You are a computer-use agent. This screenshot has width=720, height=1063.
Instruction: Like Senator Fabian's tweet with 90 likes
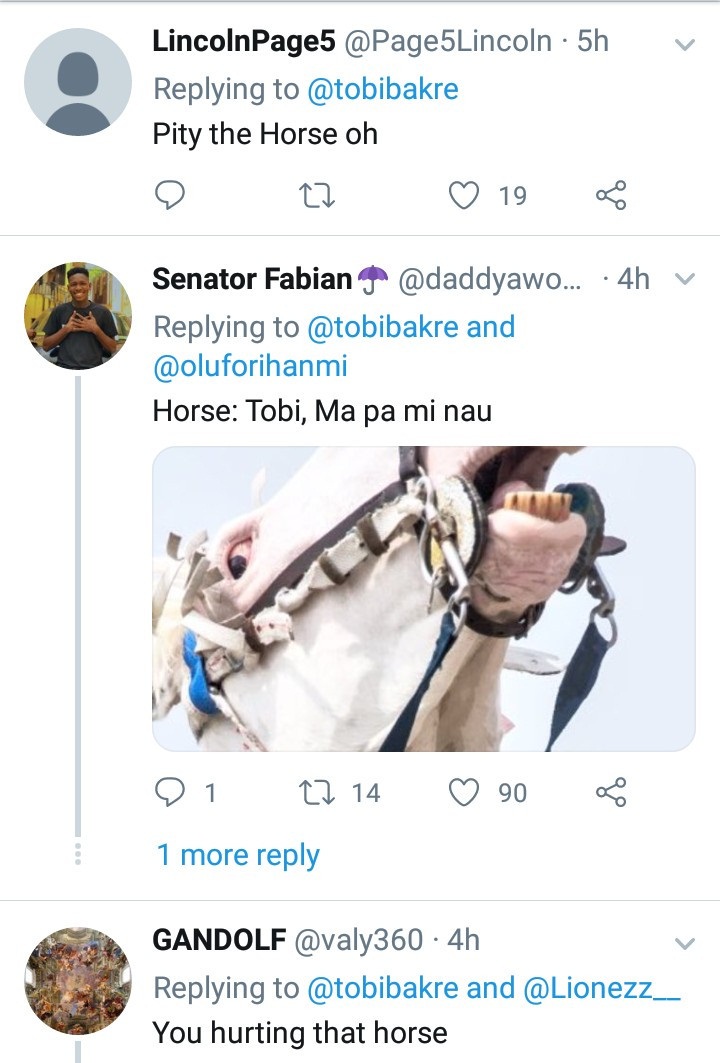click(463, 792)
